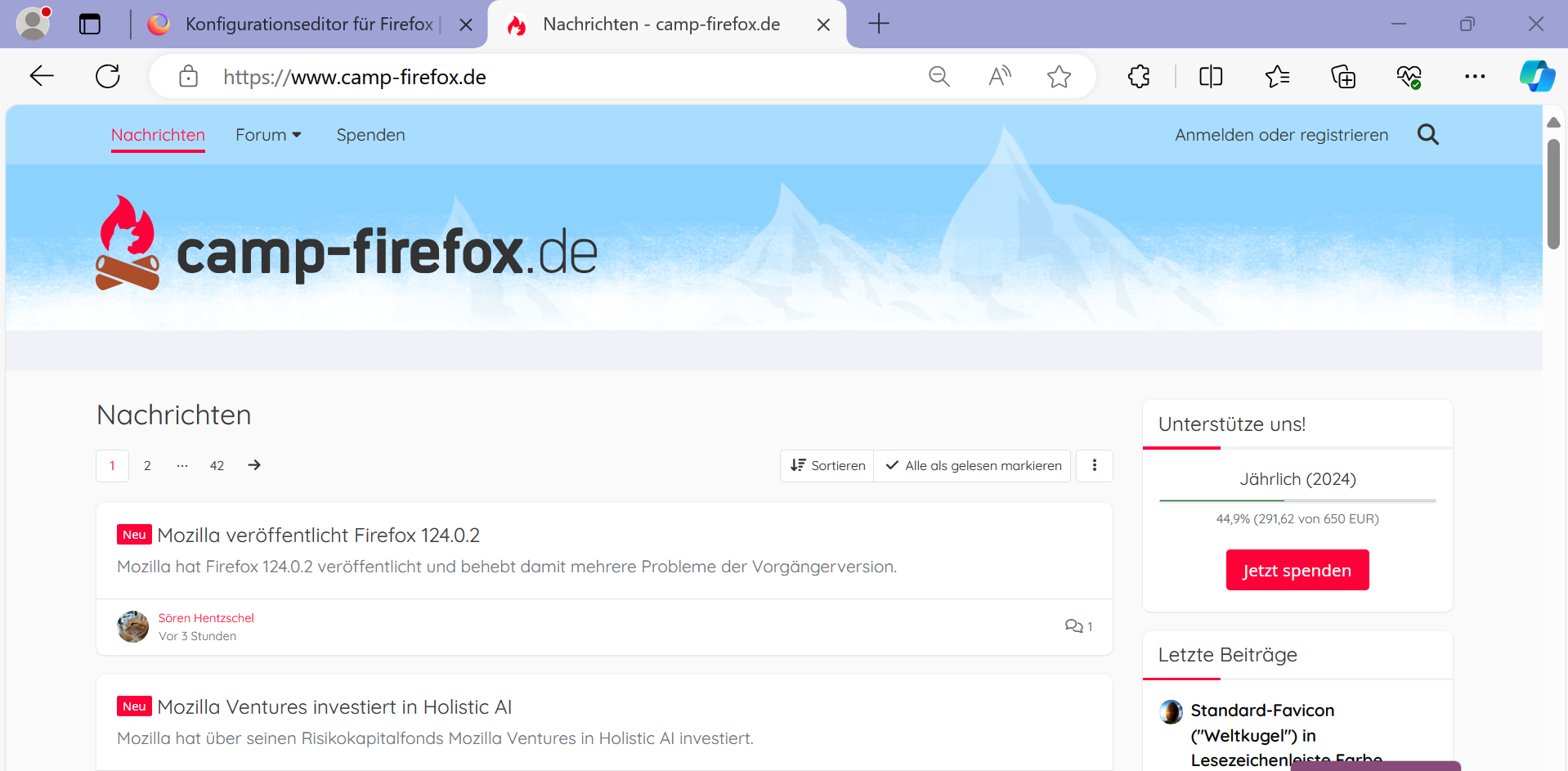Open the Spenden navigation item
Viewport: 1568px width, 771px height.
[370, 135]
